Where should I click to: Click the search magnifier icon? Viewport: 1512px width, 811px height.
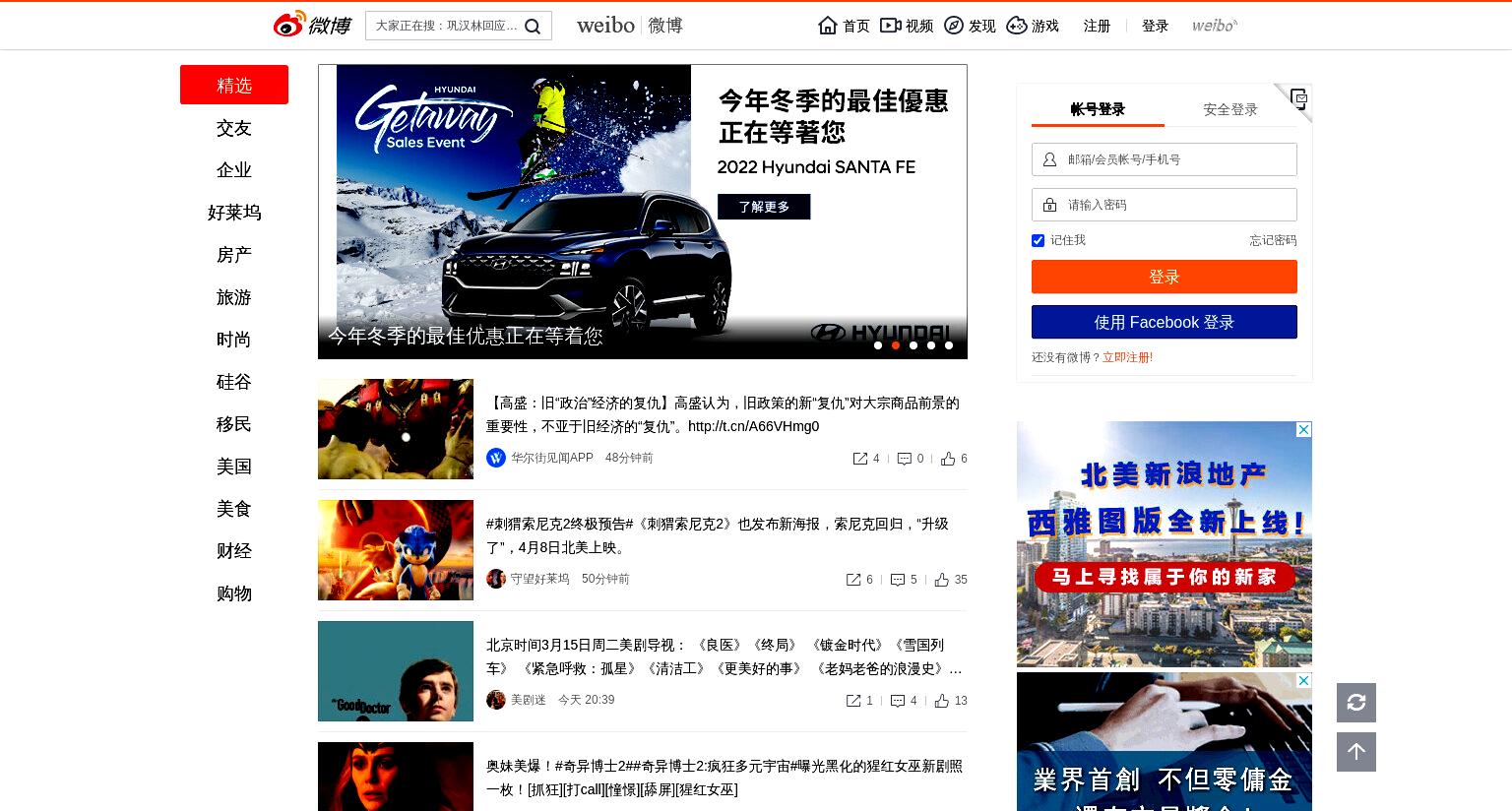533,27
